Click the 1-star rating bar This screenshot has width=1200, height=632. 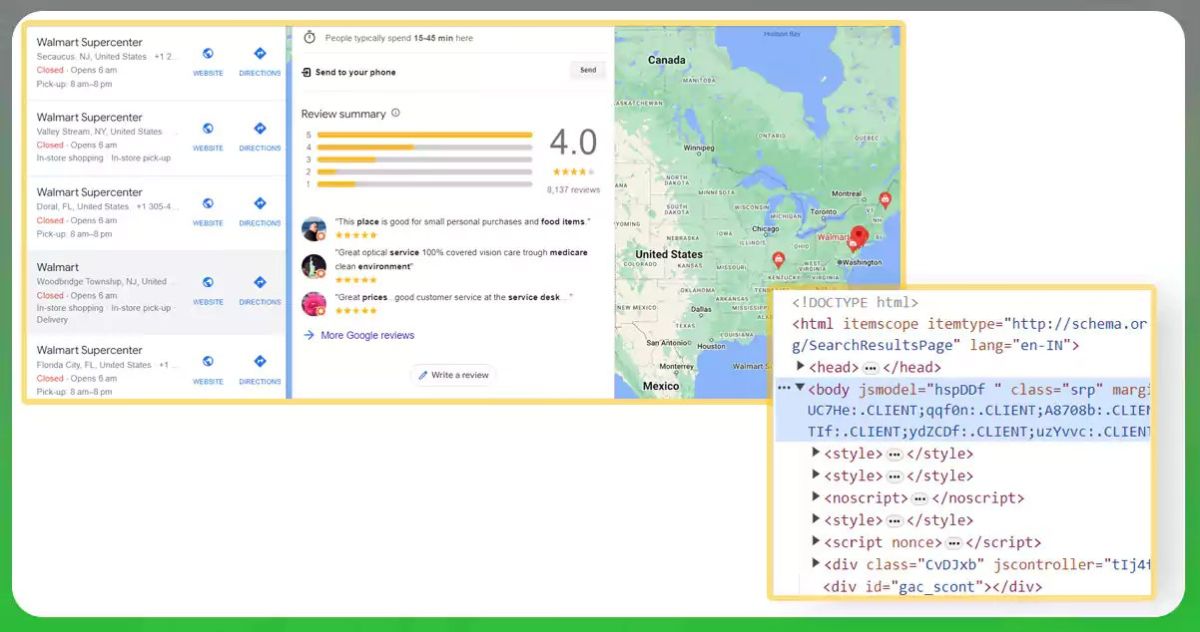pos(426,184)
